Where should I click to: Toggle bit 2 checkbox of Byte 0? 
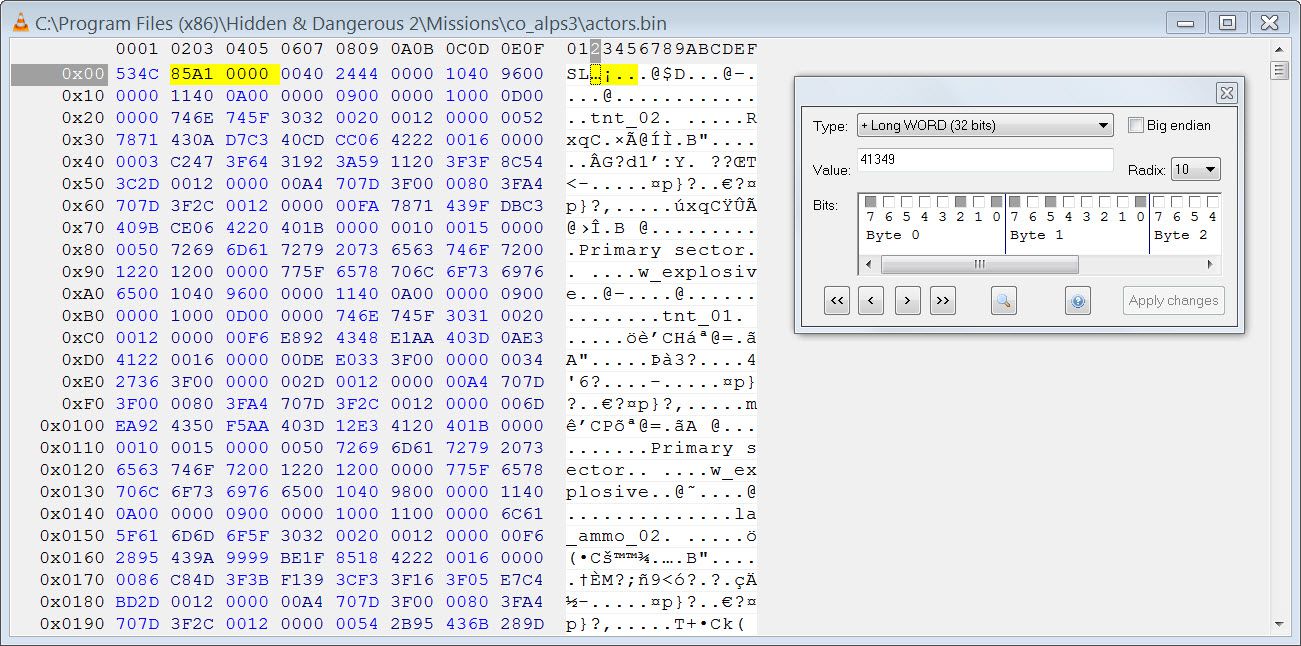pos(960,201)
